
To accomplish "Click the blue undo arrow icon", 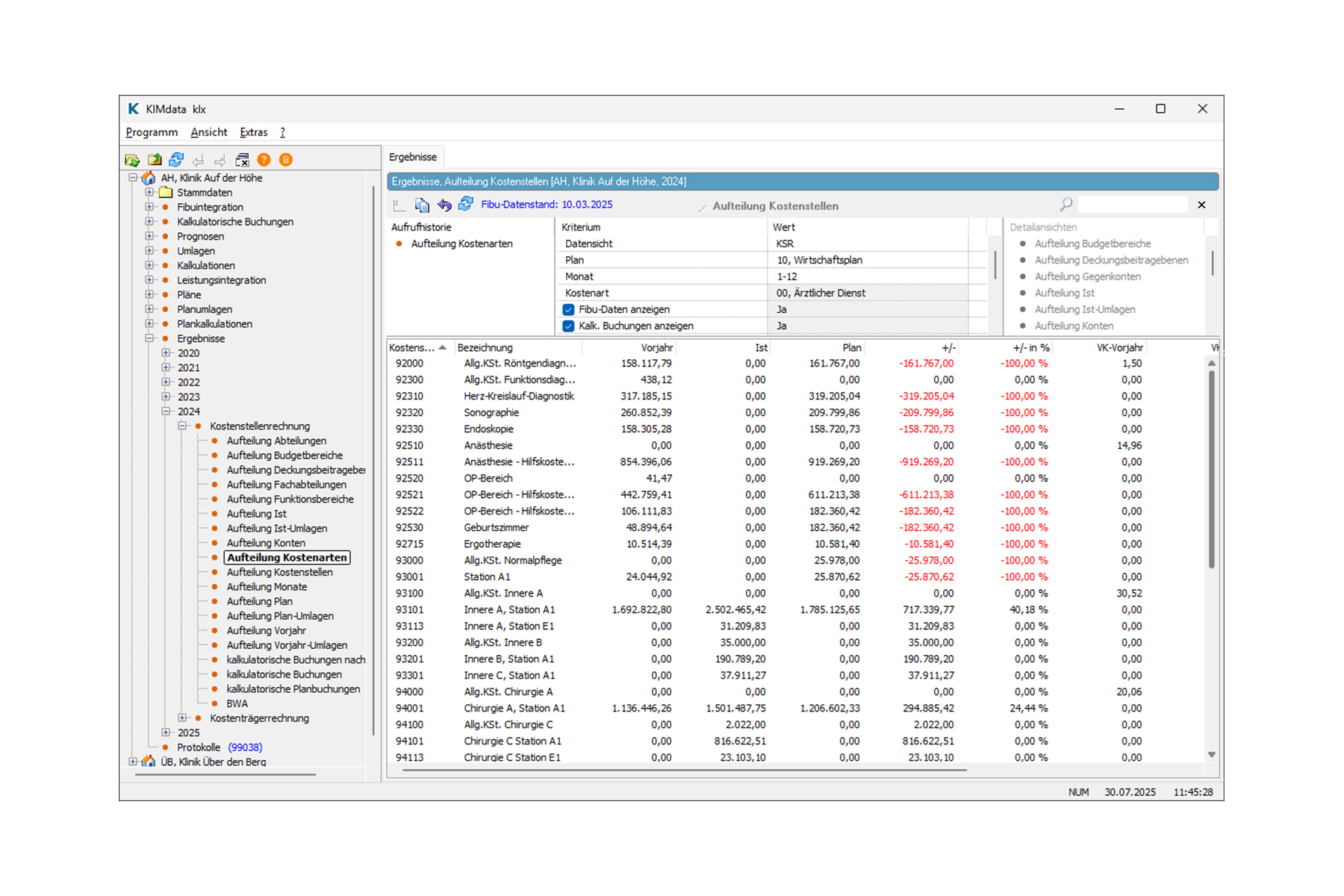I will (x=444, y=205).
